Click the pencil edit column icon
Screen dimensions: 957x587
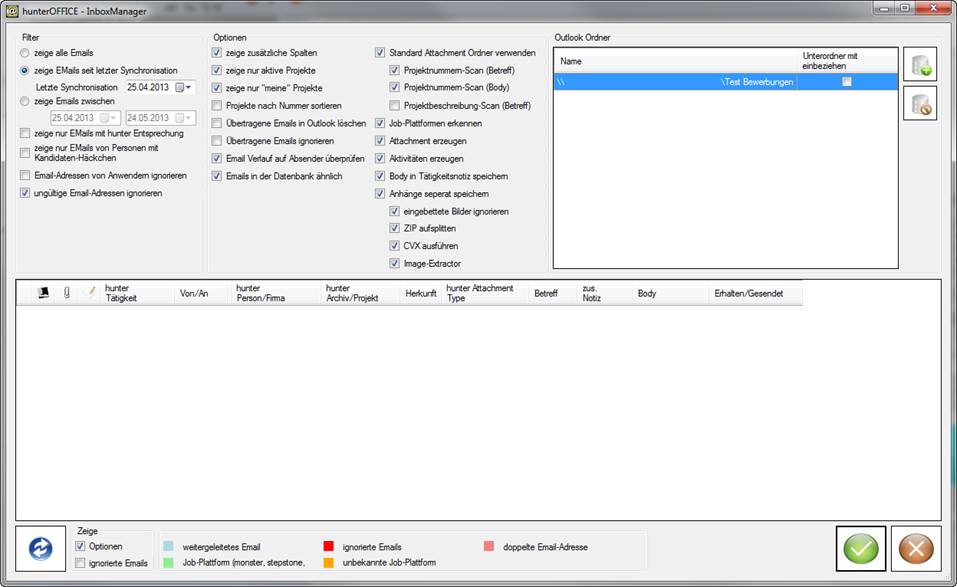click(x=91, y=293)
